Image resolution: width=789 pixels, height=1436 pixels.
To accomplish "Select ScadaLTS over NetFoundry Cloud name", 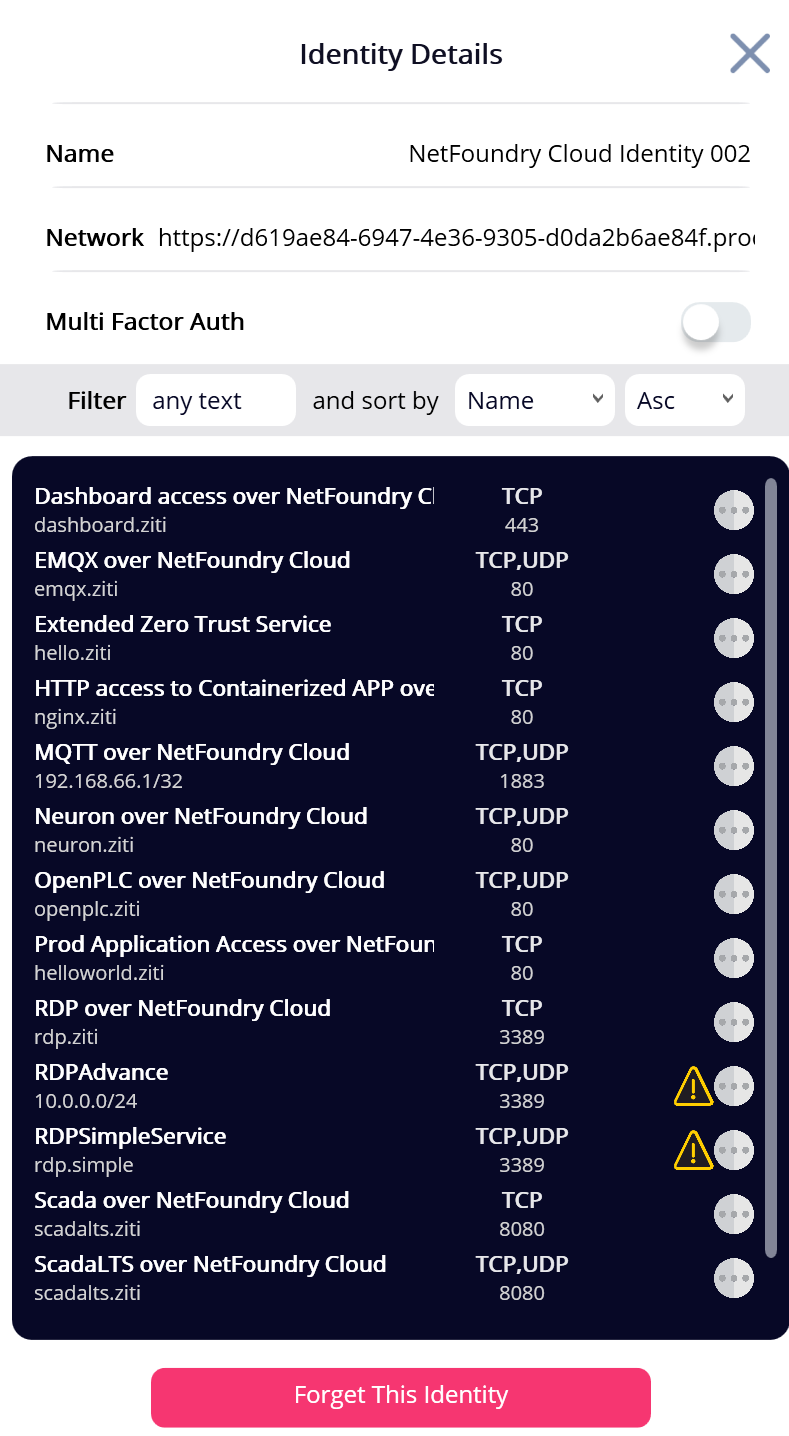I will [210, 1264].
